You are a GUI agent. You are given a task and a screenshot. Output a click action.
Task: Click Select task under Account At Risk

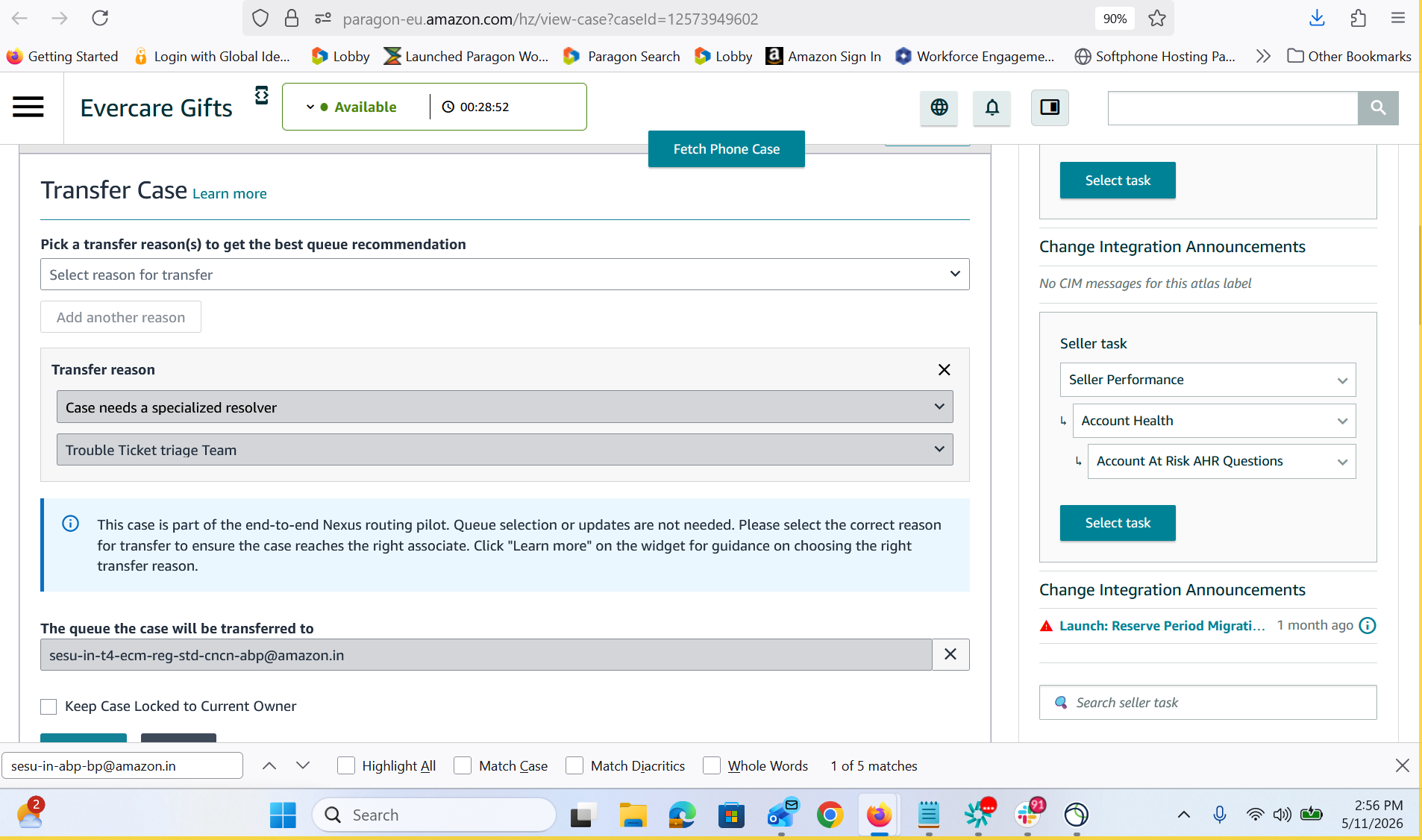[x=1118, y=523]
